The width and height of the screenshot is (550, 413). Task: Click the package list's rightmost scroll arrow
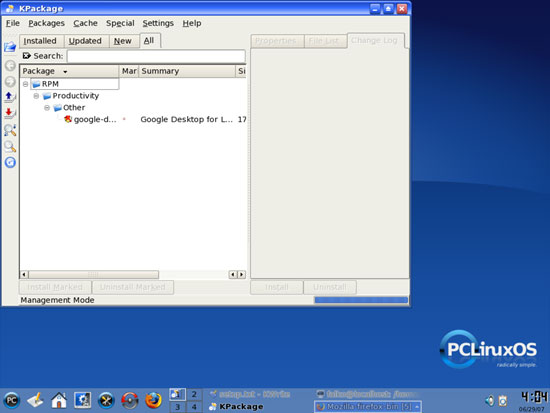241,274
